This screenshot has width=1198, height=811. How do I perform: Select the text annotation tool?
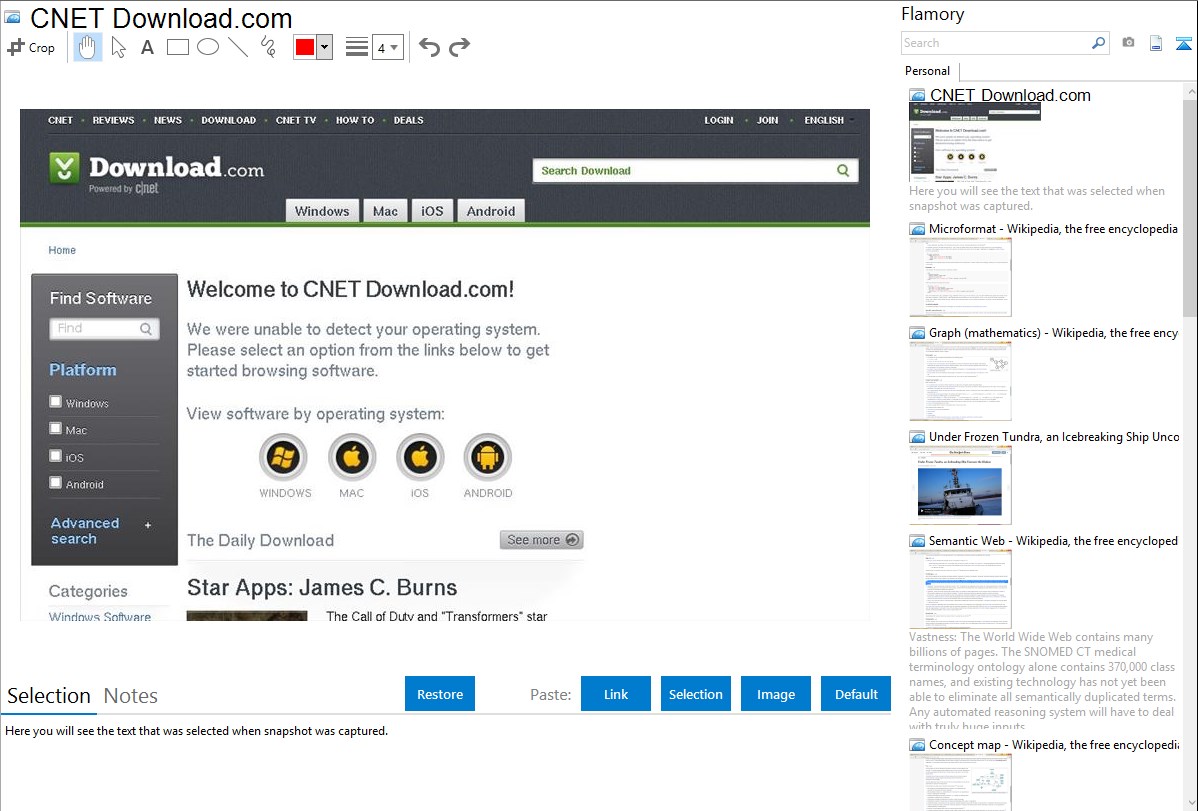point(147,47)
